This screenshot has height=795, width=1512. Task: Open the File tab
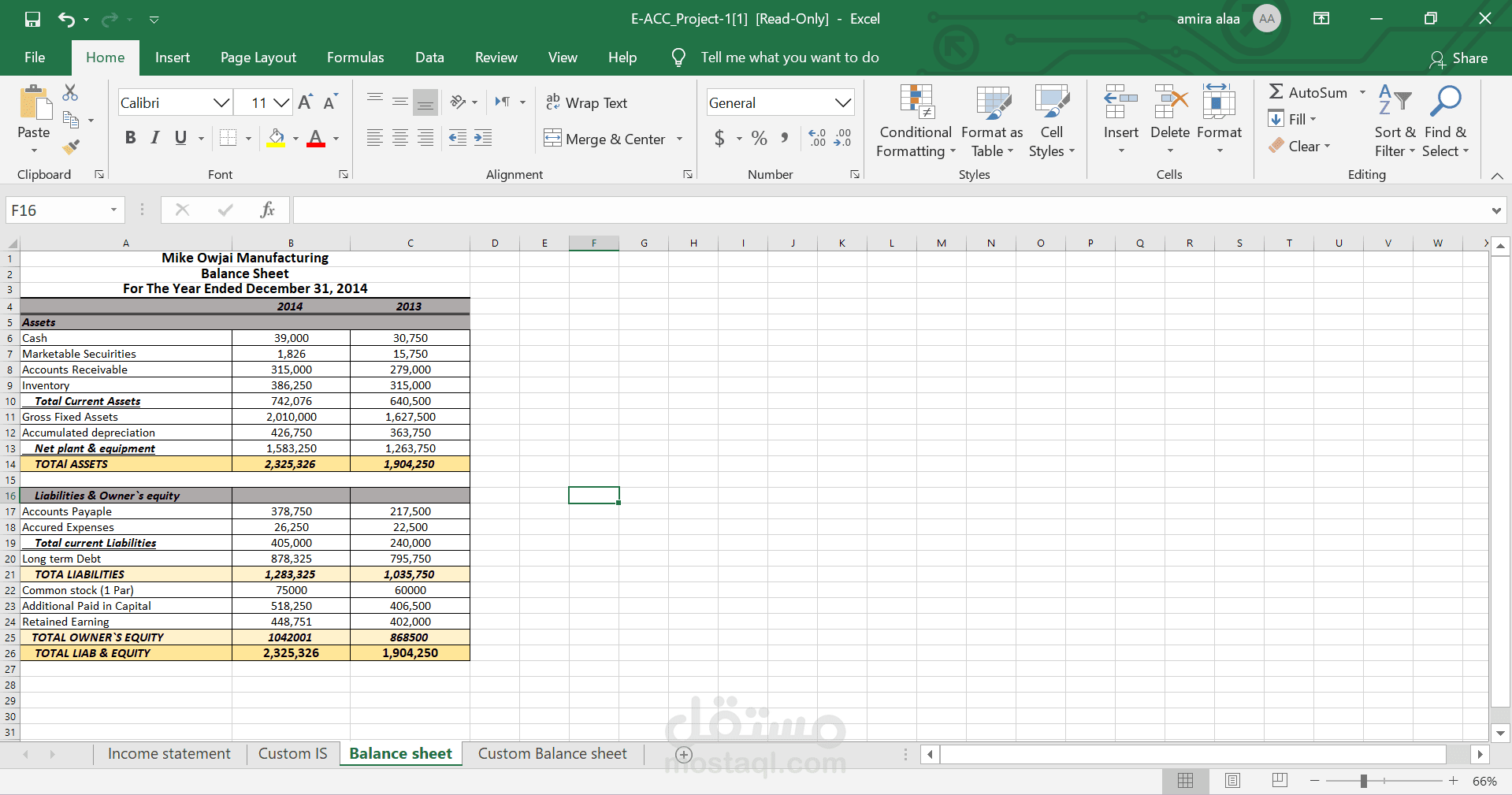35,58
